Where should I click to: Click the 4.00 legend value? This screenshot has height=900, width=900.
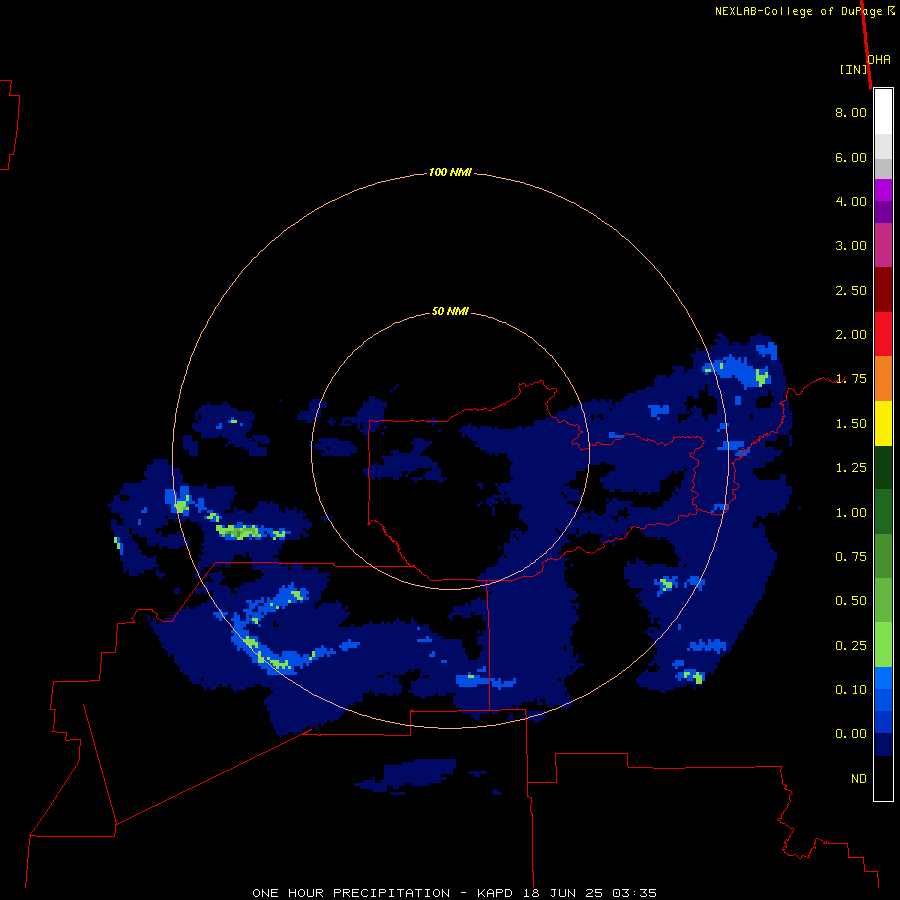(x=851, y=201)
